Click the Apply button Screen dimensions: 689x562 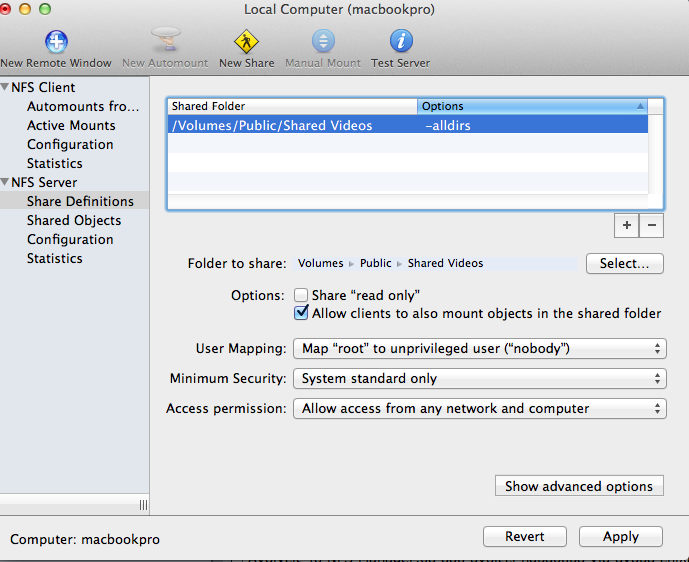pyautogui.click(x=620, y=537)
